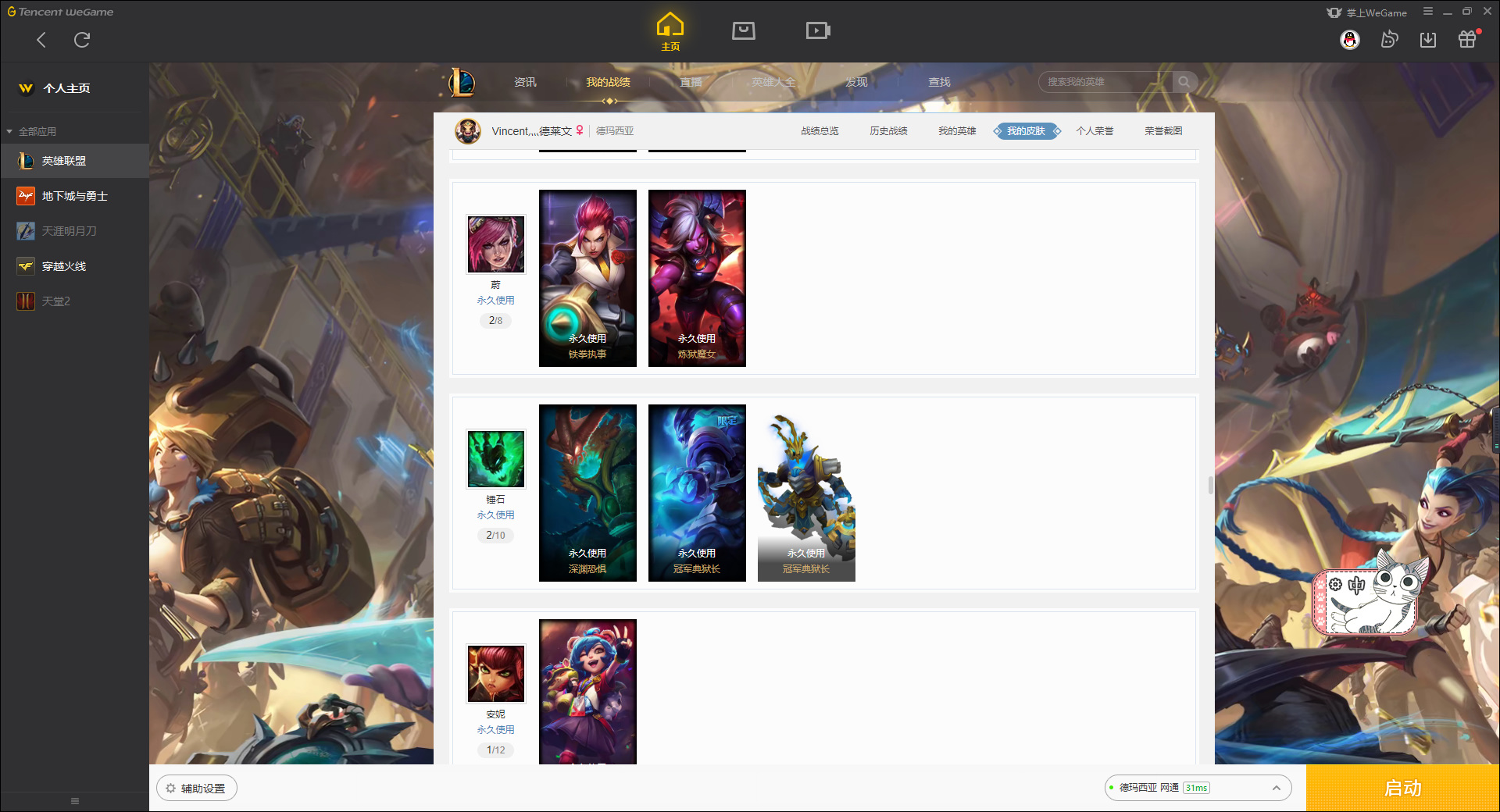Expand the 德玛西亚 网通 server dropdown
Viewport: 1500px width, 812px height.
tap(1198, 788)
